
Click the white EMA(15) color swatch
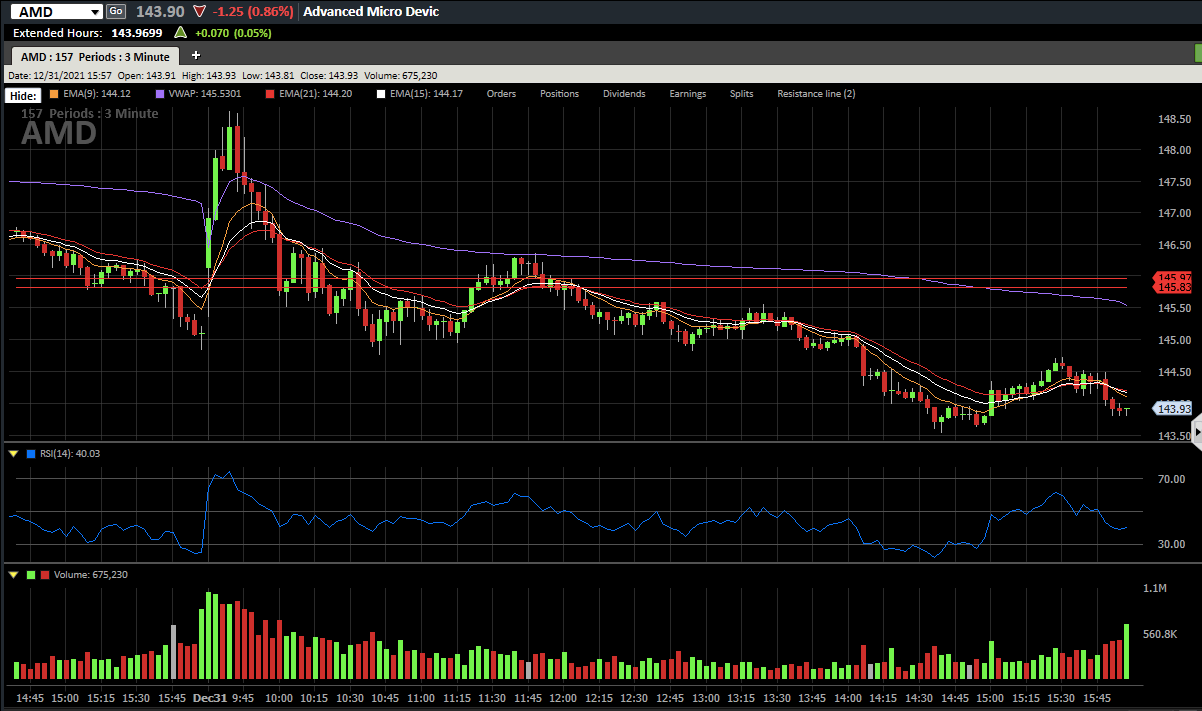(381, 94)
